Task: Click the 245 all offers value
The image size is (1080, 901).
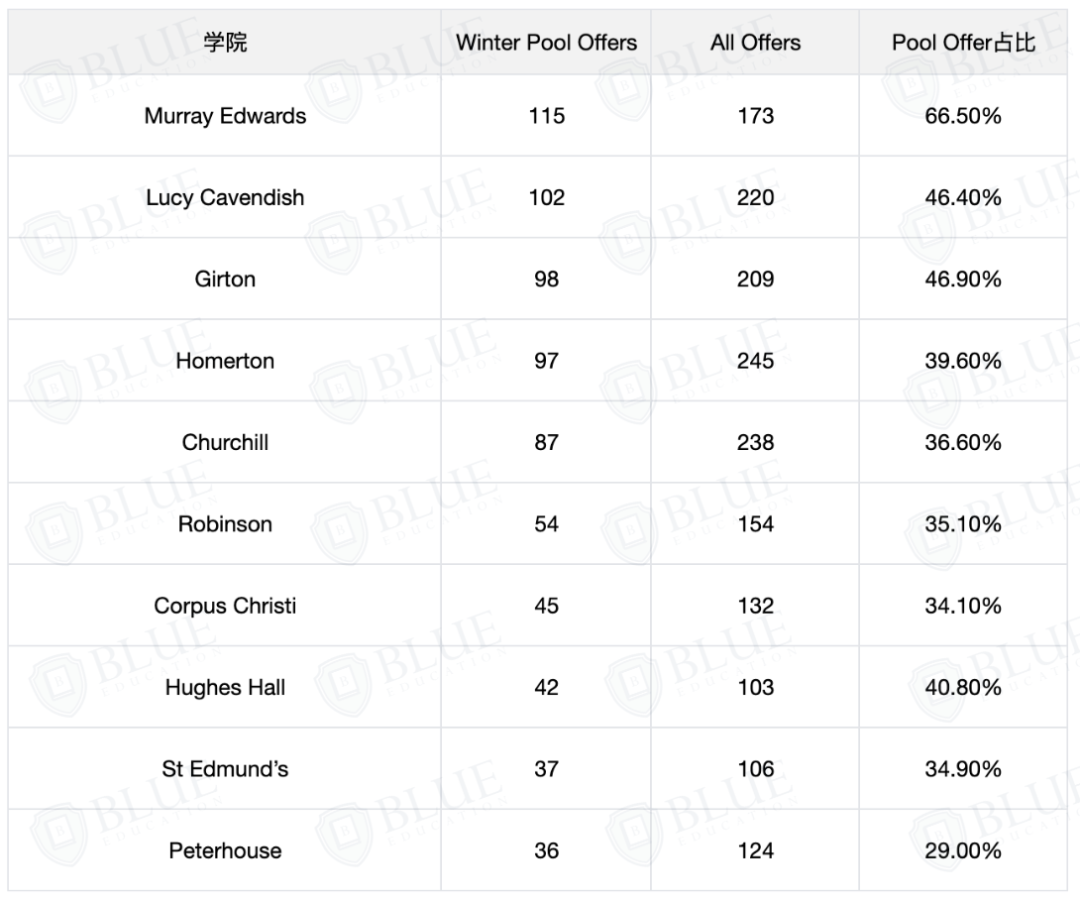Action: coord(756,361)
